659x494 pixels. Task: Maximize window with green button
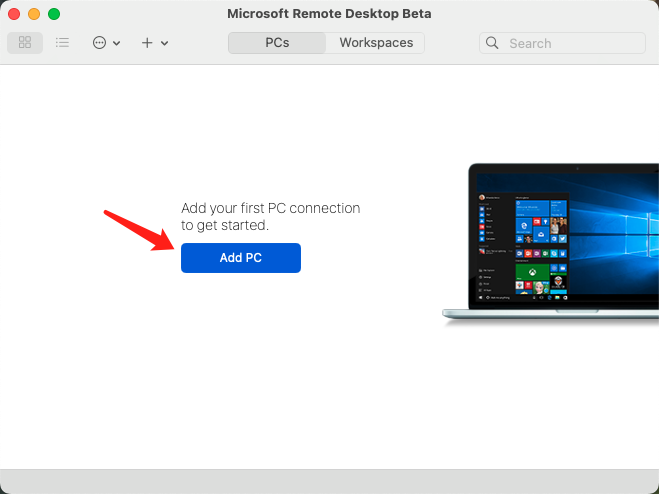tap(54, 14)
